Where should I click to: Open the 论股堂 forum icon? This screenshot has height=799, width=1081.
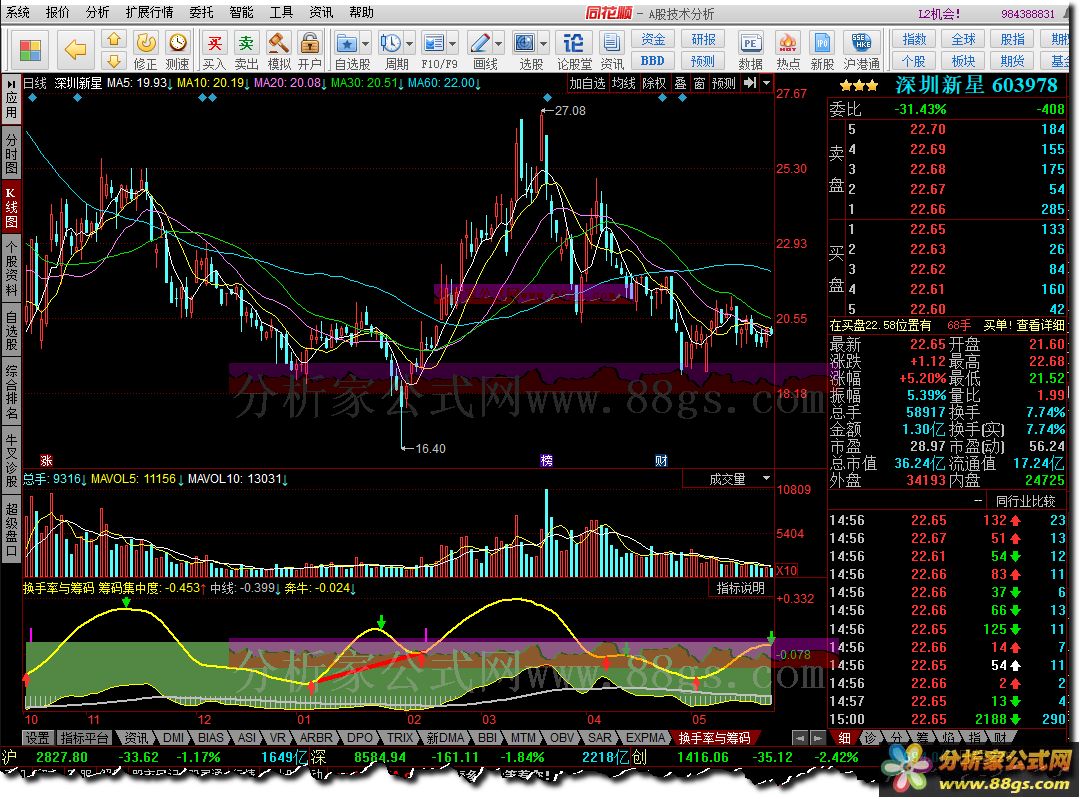574,43
